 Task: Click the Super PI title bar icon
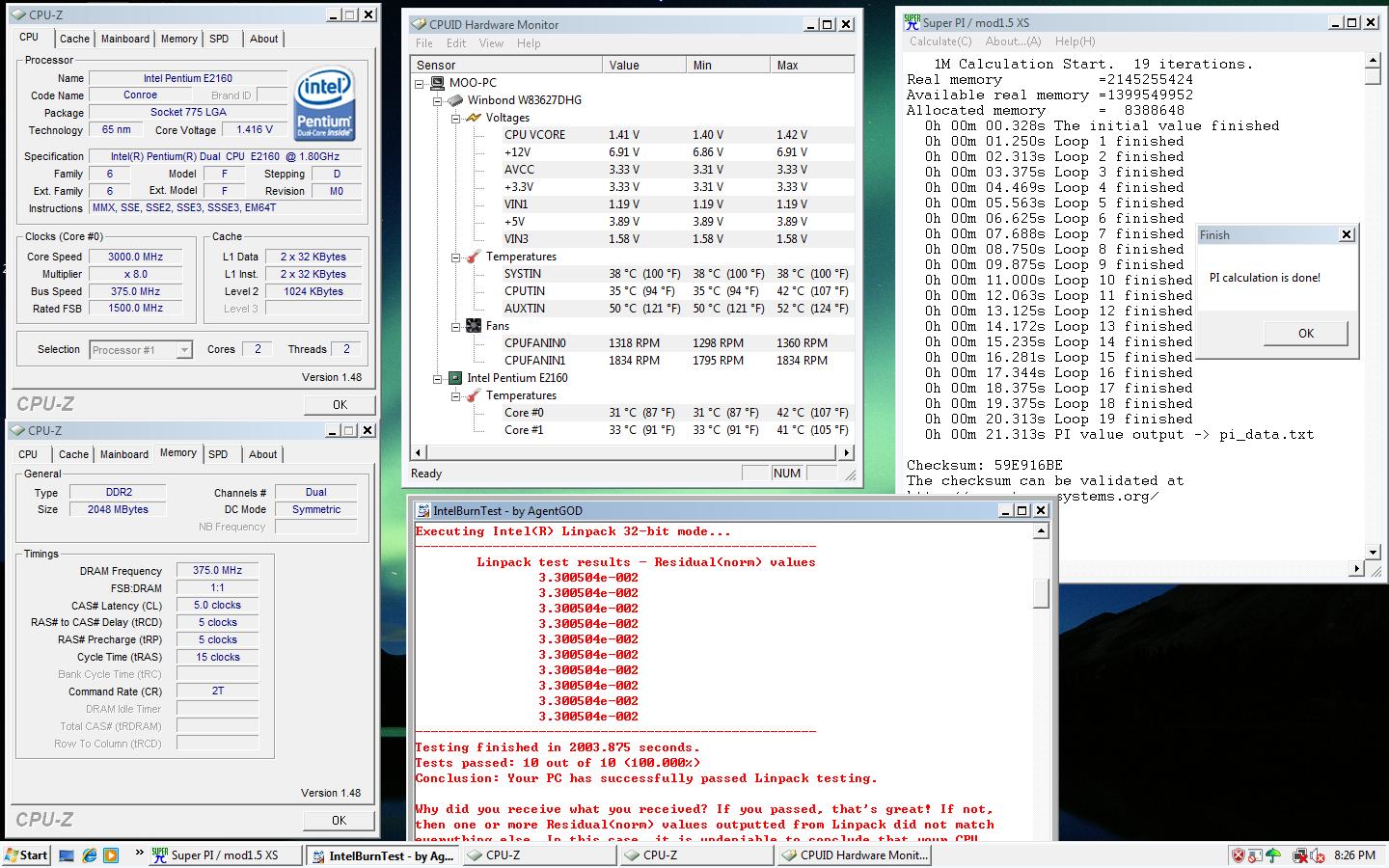coord(912,22)
